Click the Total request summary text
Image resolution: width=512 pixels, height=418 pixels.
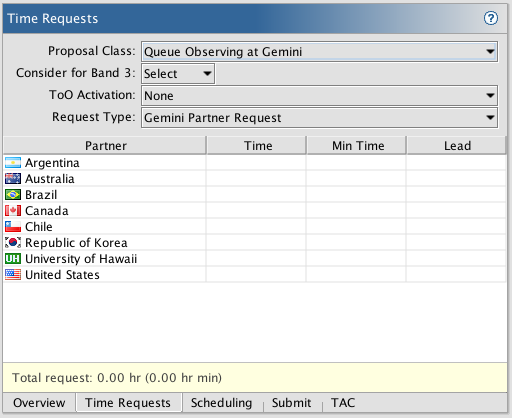tap(117, 378)
